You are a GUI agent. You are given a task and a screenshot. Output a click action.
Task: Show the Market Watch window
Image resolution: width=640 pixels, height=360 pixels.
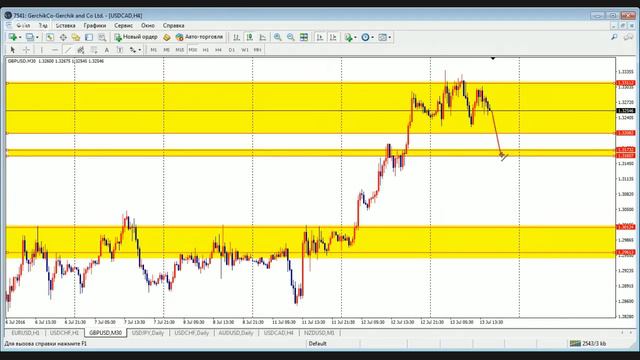point(50,37)
